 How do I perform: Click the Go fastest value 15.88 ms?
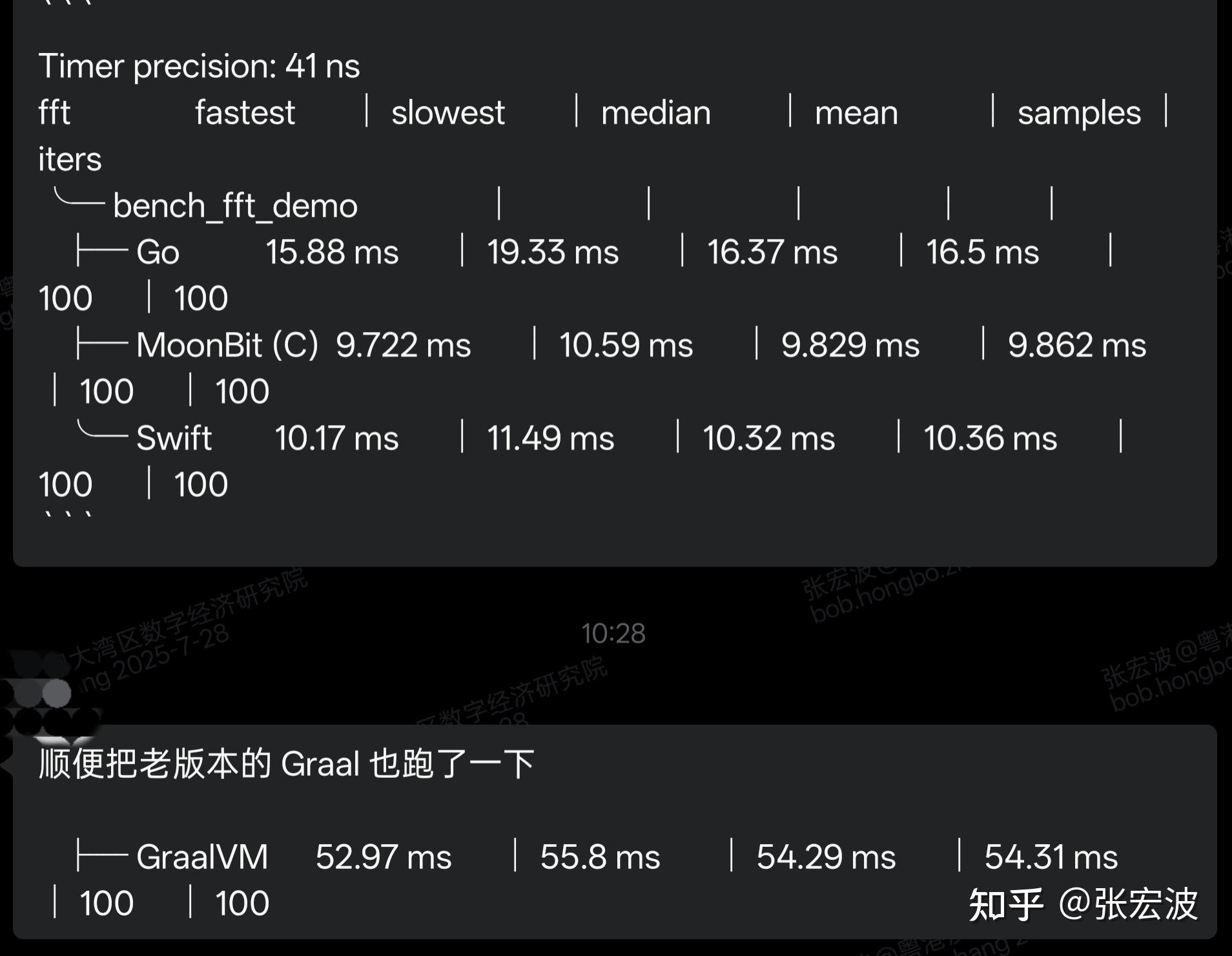332,252
